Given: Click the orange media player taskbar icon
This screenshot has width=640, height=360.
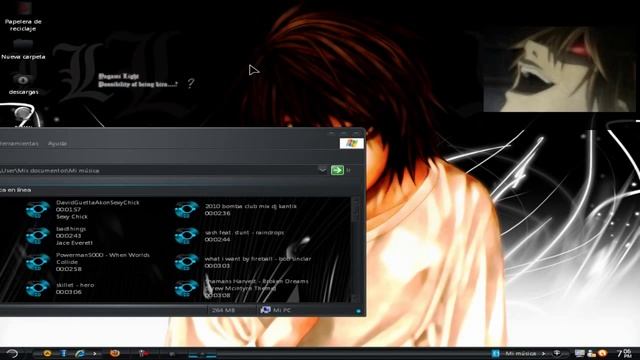Looking at the screenshot, I should 115,353.
